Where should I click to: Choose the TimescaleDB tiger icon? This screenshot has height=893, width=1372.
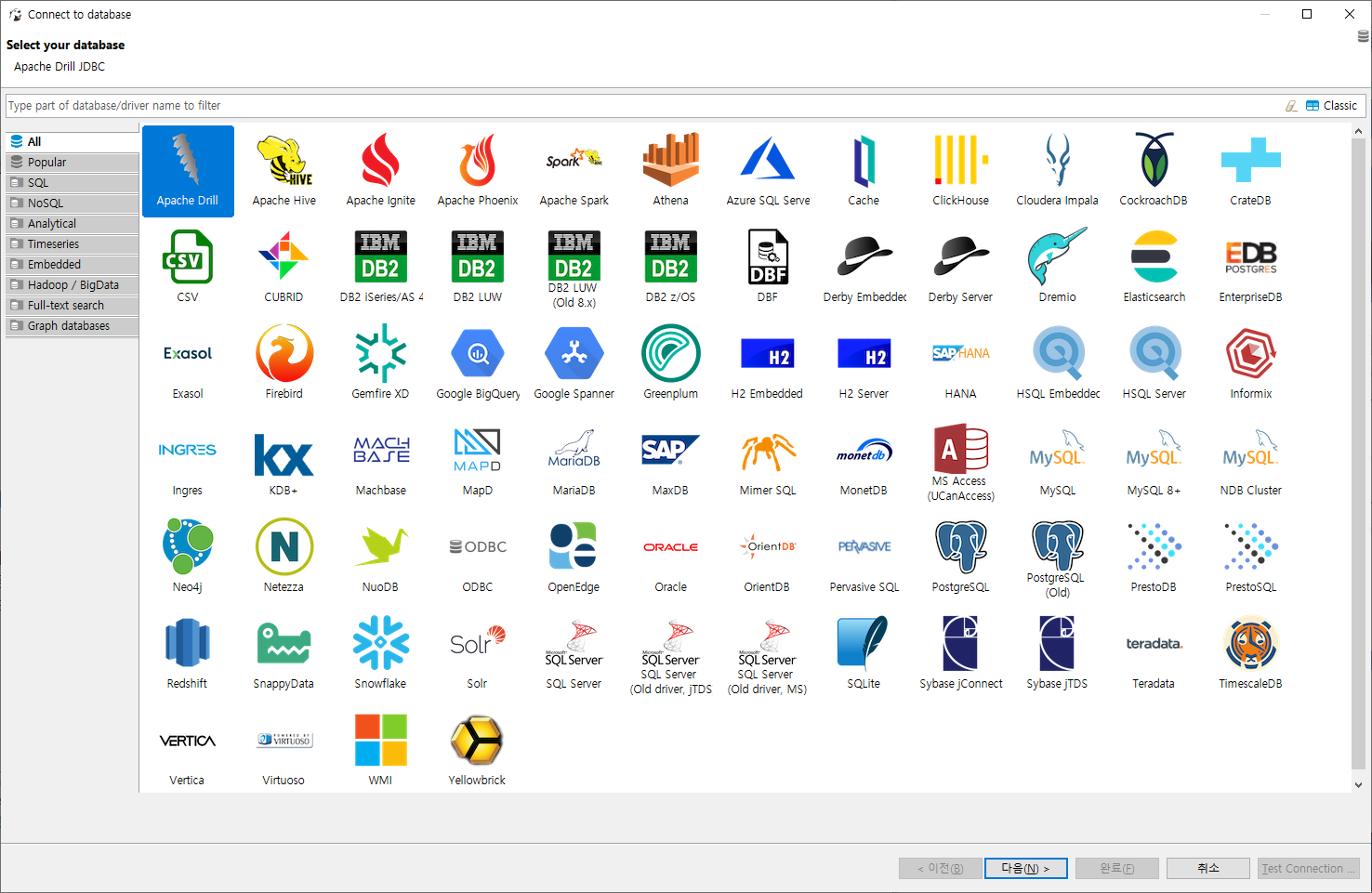(1250, 643)
